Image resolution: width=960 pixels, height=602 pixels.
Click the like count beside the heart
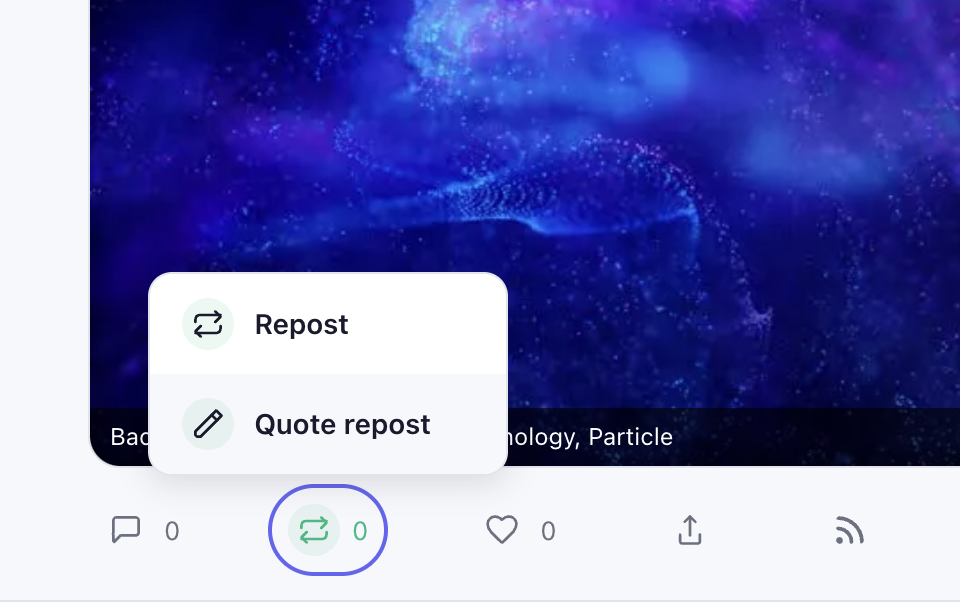tap(548, 531)
